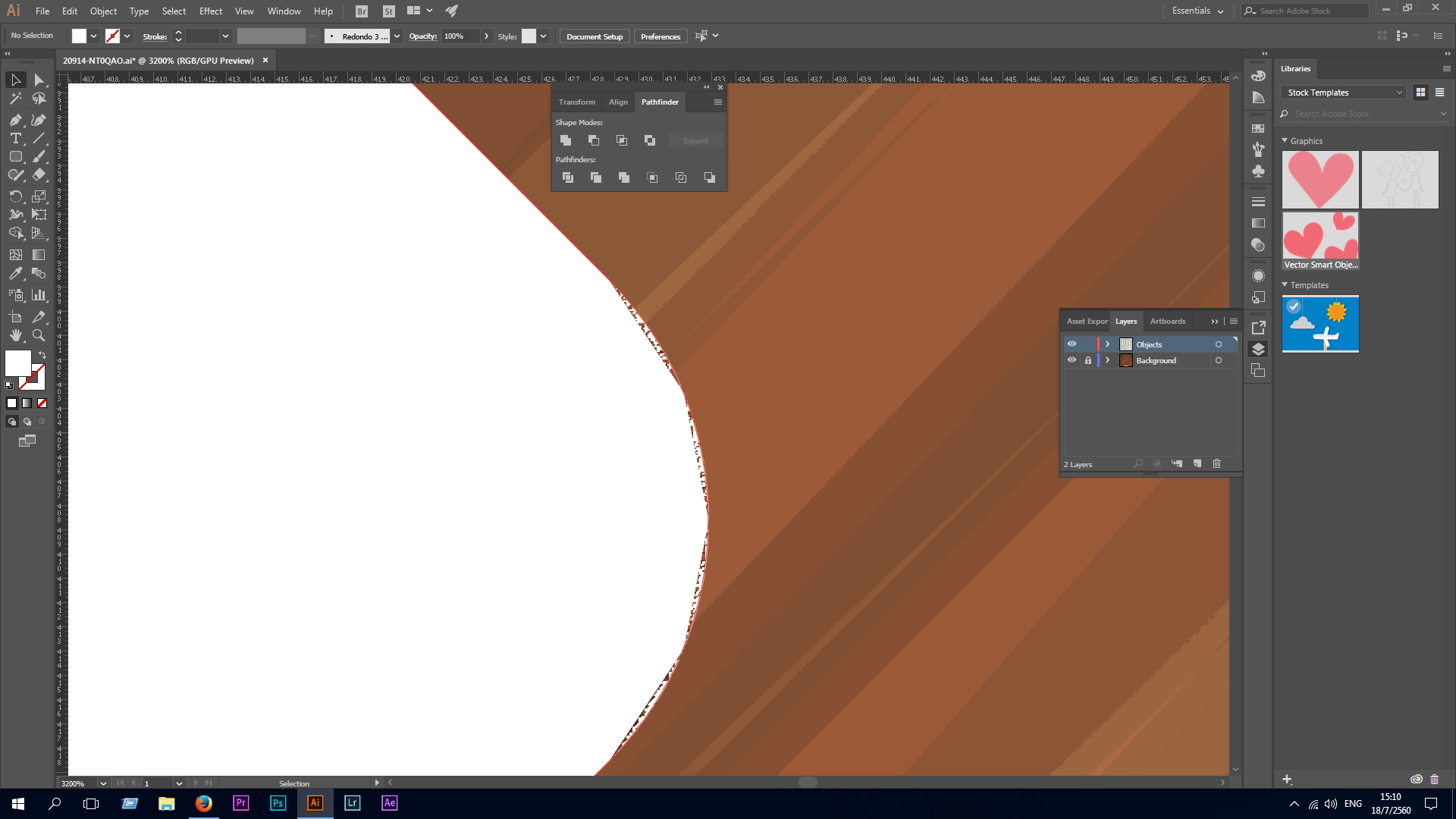Click the Document Setup button
Viewport: 1456px width, 819px height.
594,36
